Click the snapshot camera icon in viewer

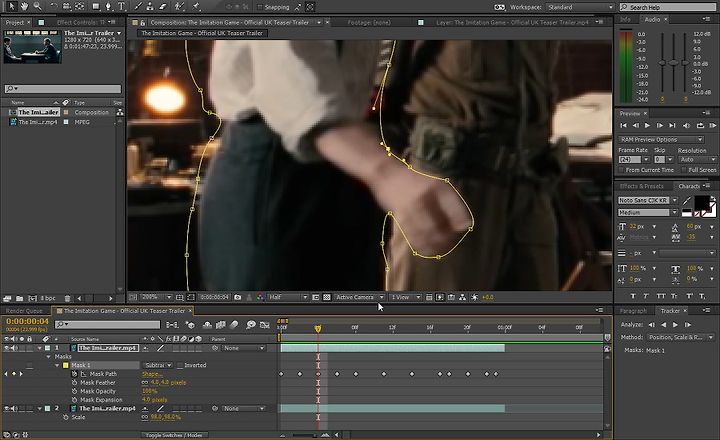pos(237,297)
